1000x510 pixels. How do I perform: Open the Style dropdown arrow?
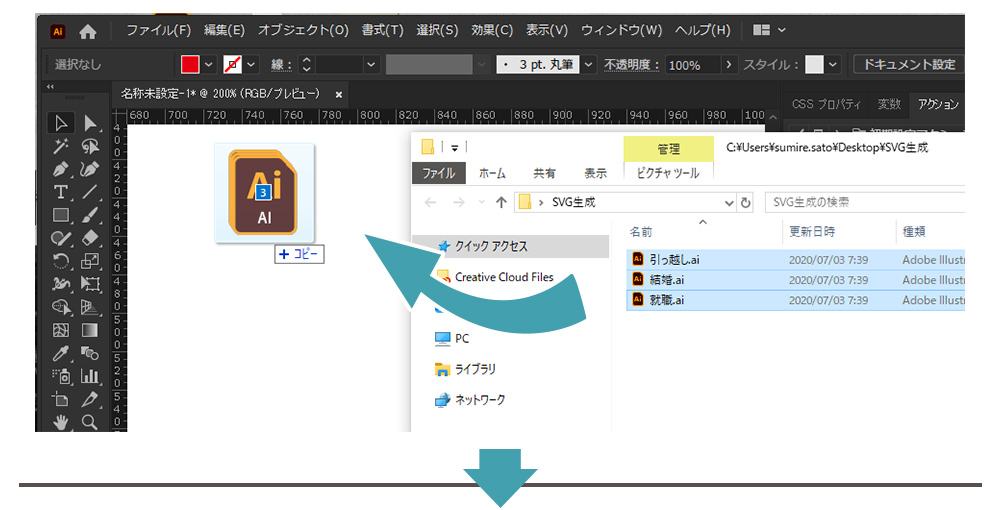click(833, 64)
